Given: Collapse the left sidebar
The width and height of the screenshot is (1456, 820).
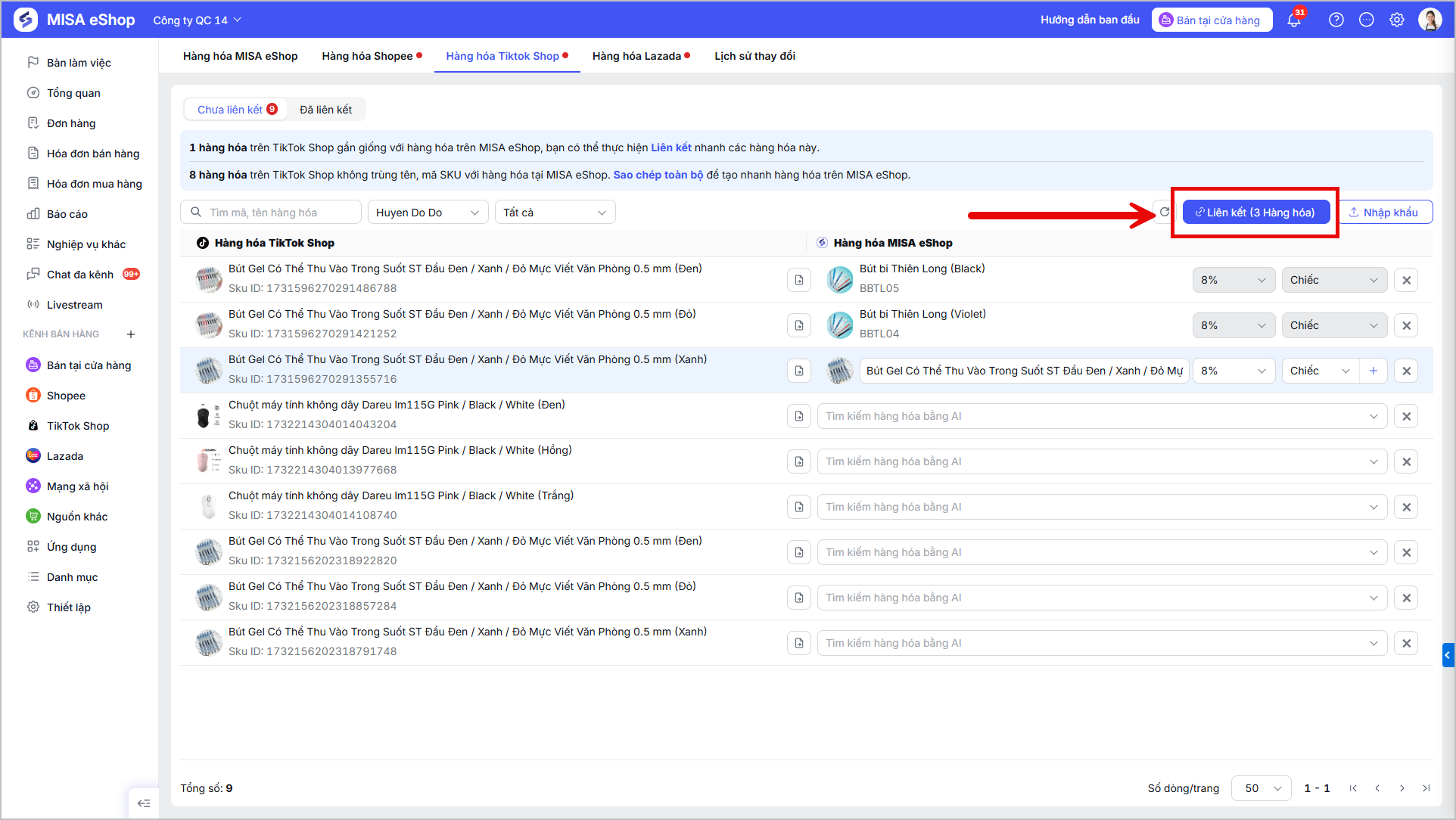Looking at the screenshot, I should click(x=144, y=803).
